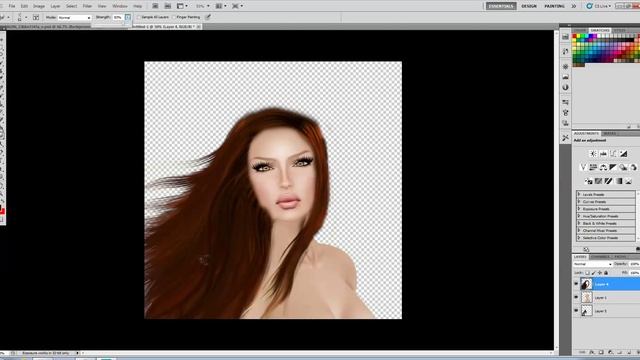This screenshot has width=640, height=360.
Task: Expand Hue/Saturation Presets list
Action: 579,216
